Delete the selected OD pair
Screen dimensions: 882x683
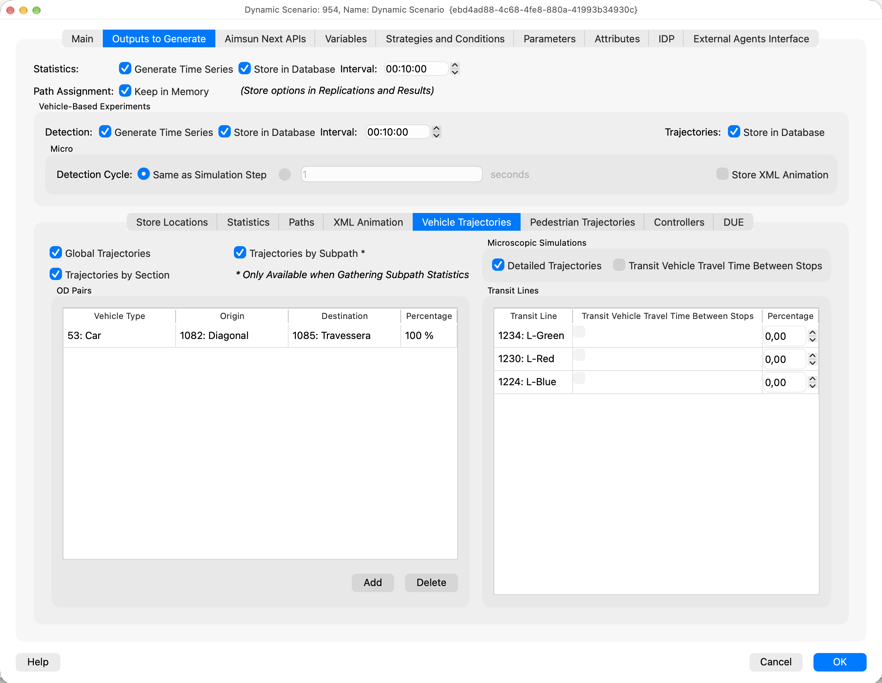click(x=431, y=582)
